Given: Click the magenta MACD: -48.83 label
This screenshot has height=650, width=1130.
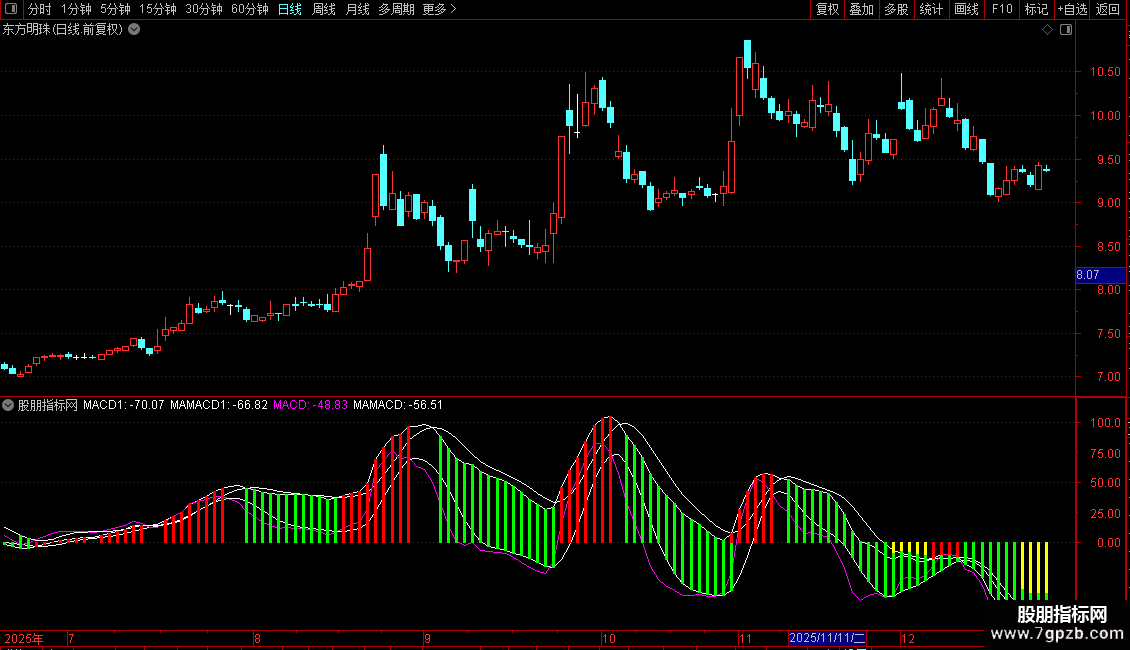Looking at the screenshot, I should tap(310, 405).
